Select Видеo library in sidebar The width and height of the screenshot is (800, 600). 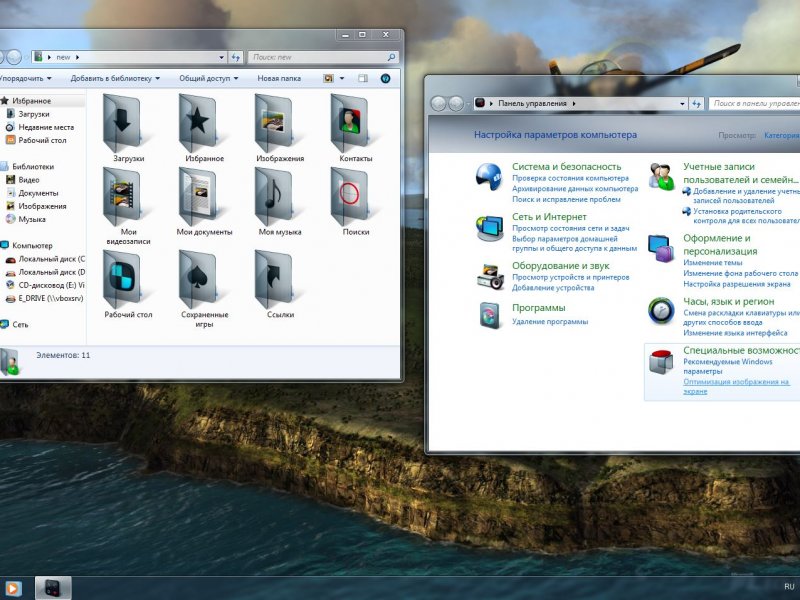(29, 180)
